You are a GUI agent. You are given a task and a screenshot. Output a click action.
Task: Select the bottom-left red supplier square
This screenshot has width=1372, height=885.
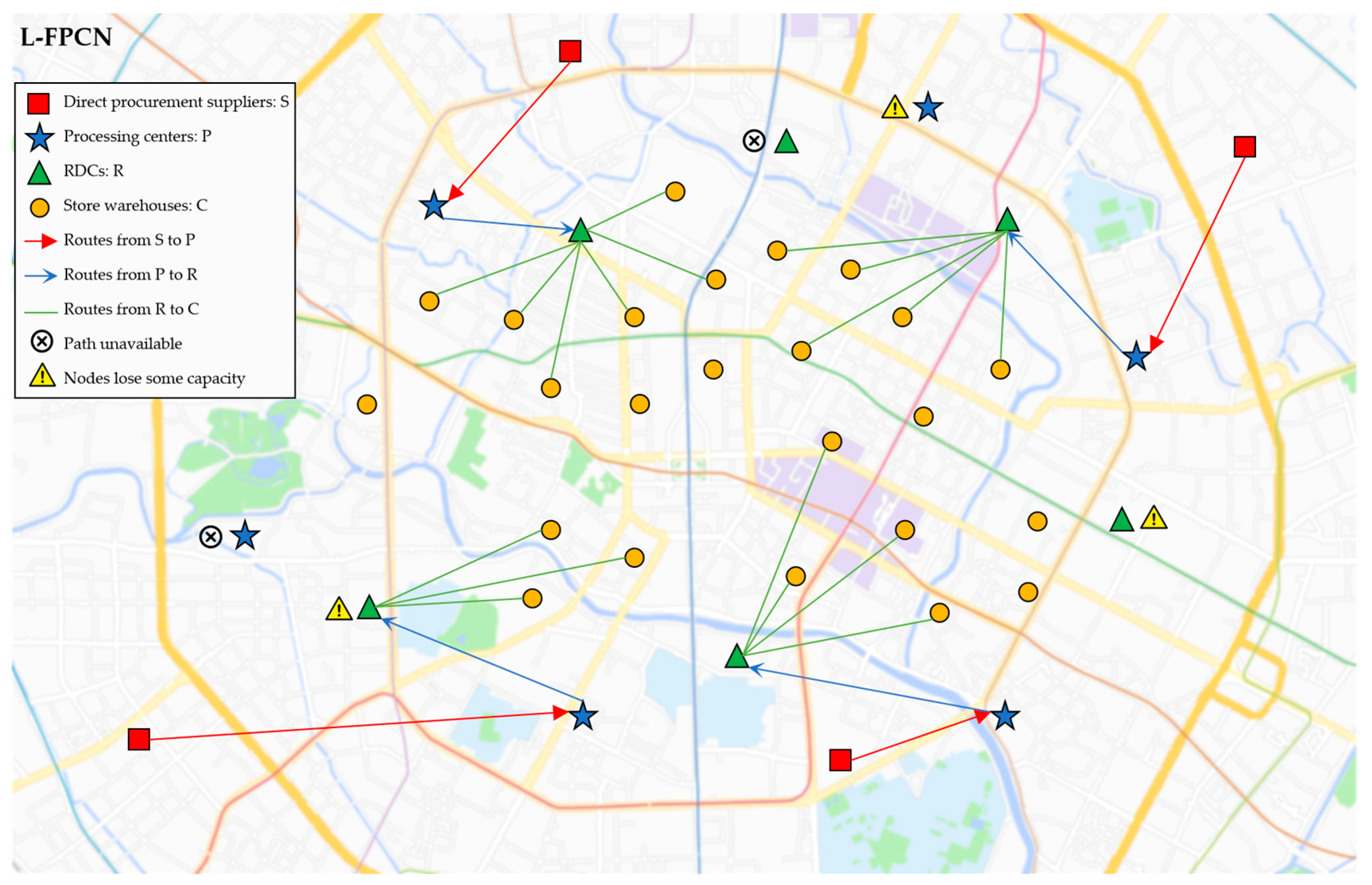click(139, 739)
